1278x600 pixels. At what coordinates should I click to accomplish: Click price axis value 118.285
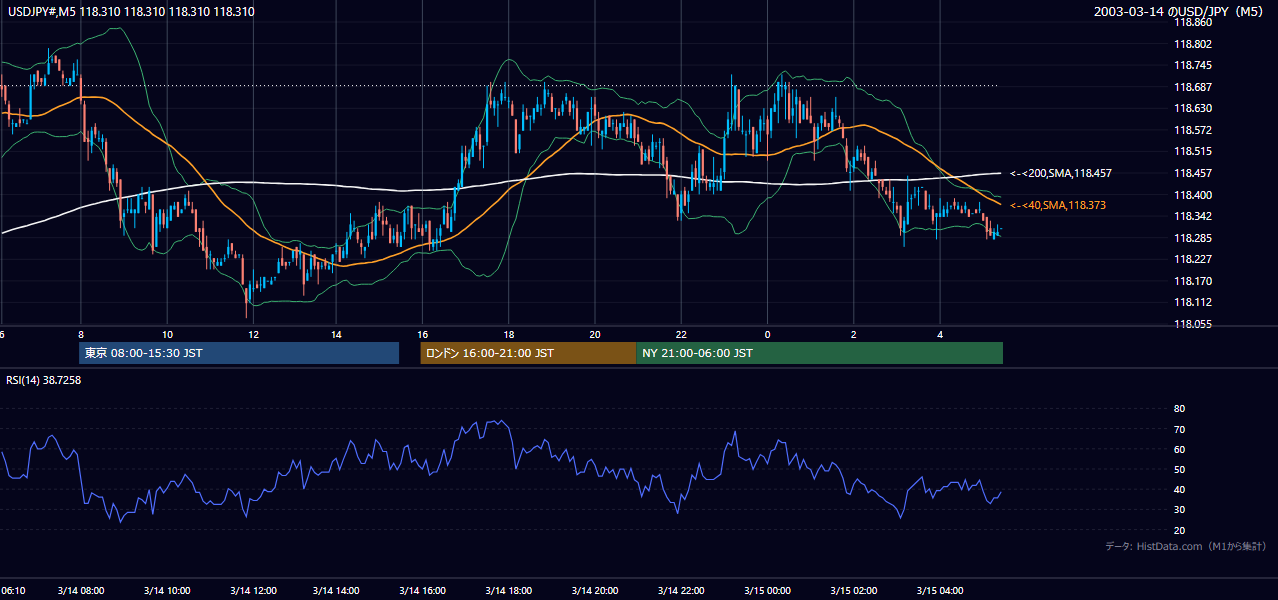[1191, 238]
